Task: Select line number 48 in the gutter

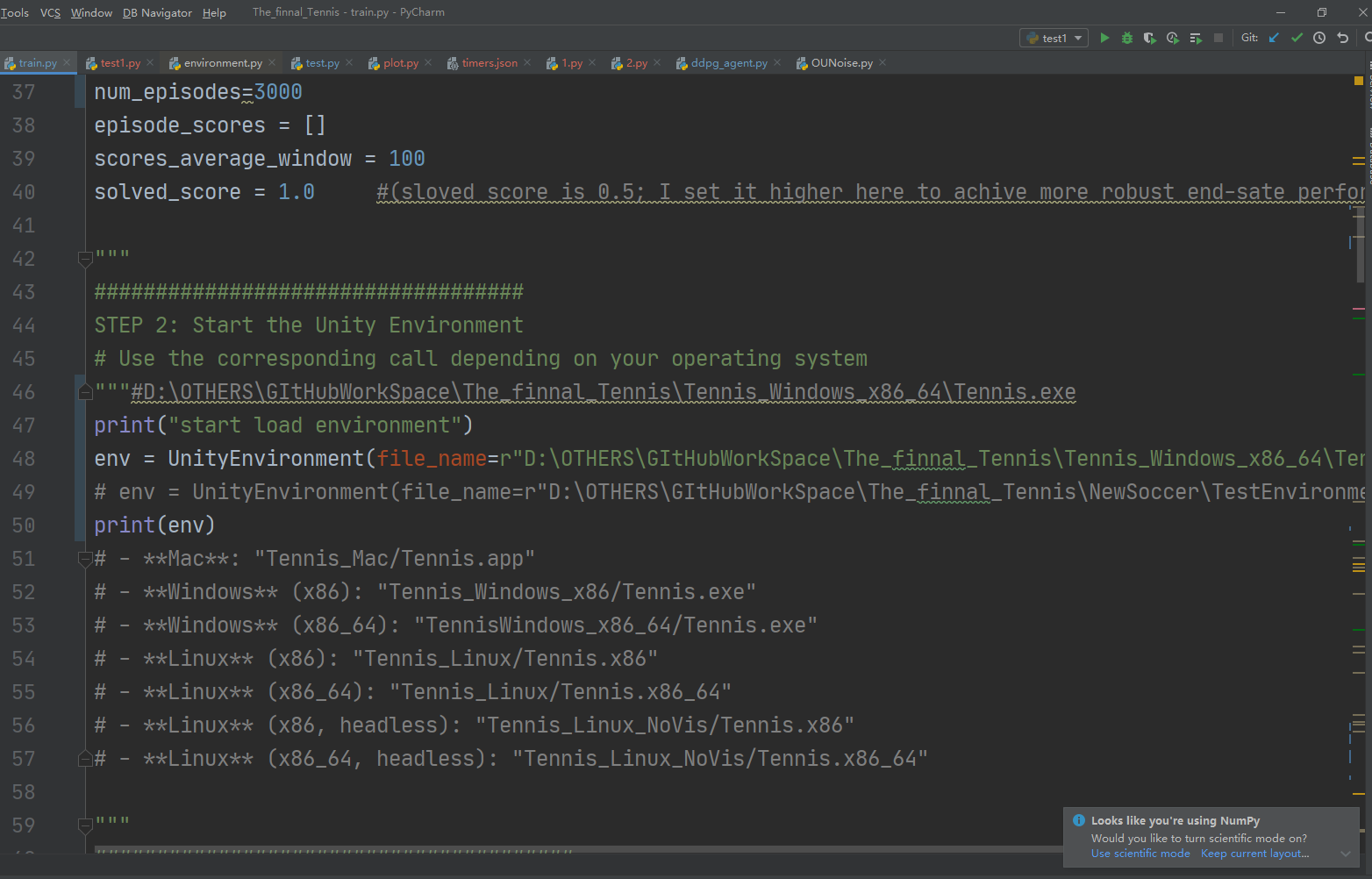Action: click(x=24, y=458)
